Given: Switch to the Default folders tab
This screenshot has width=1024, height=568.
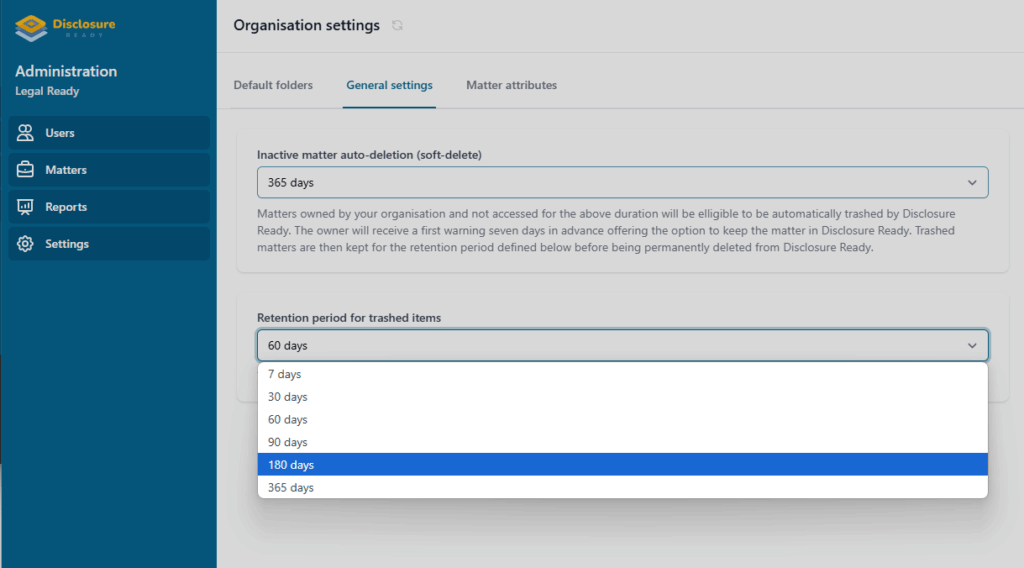Looking at the screenshot, I should tap(273, 85).
